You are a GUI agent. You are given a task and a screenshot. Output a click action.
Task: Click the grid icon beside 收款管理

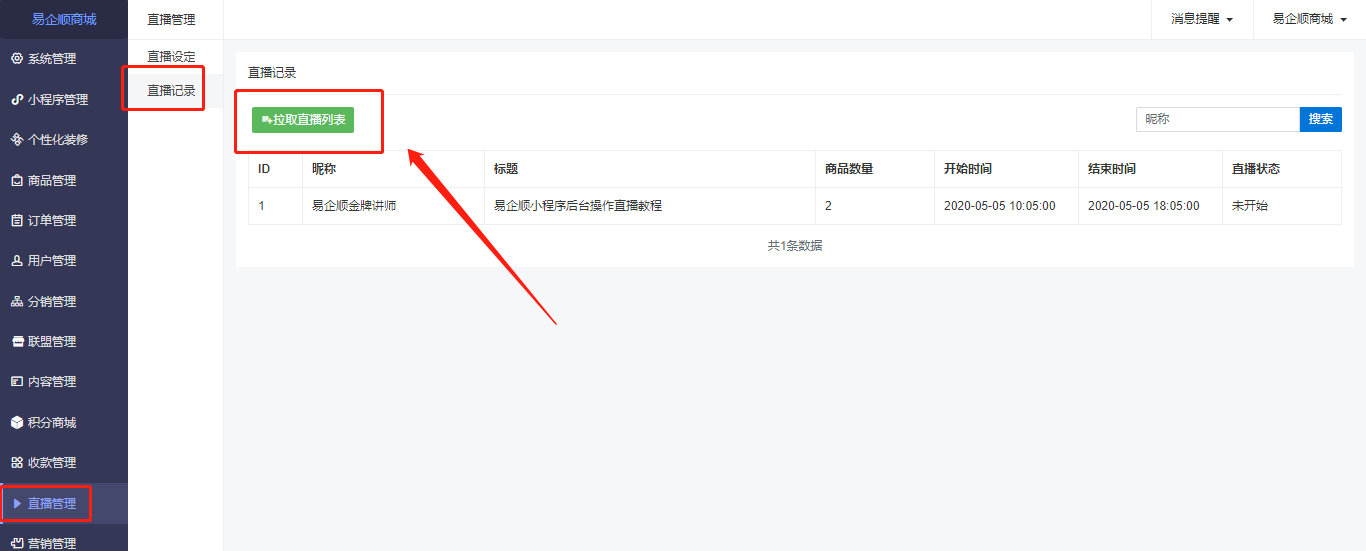(x=16, y=463)
